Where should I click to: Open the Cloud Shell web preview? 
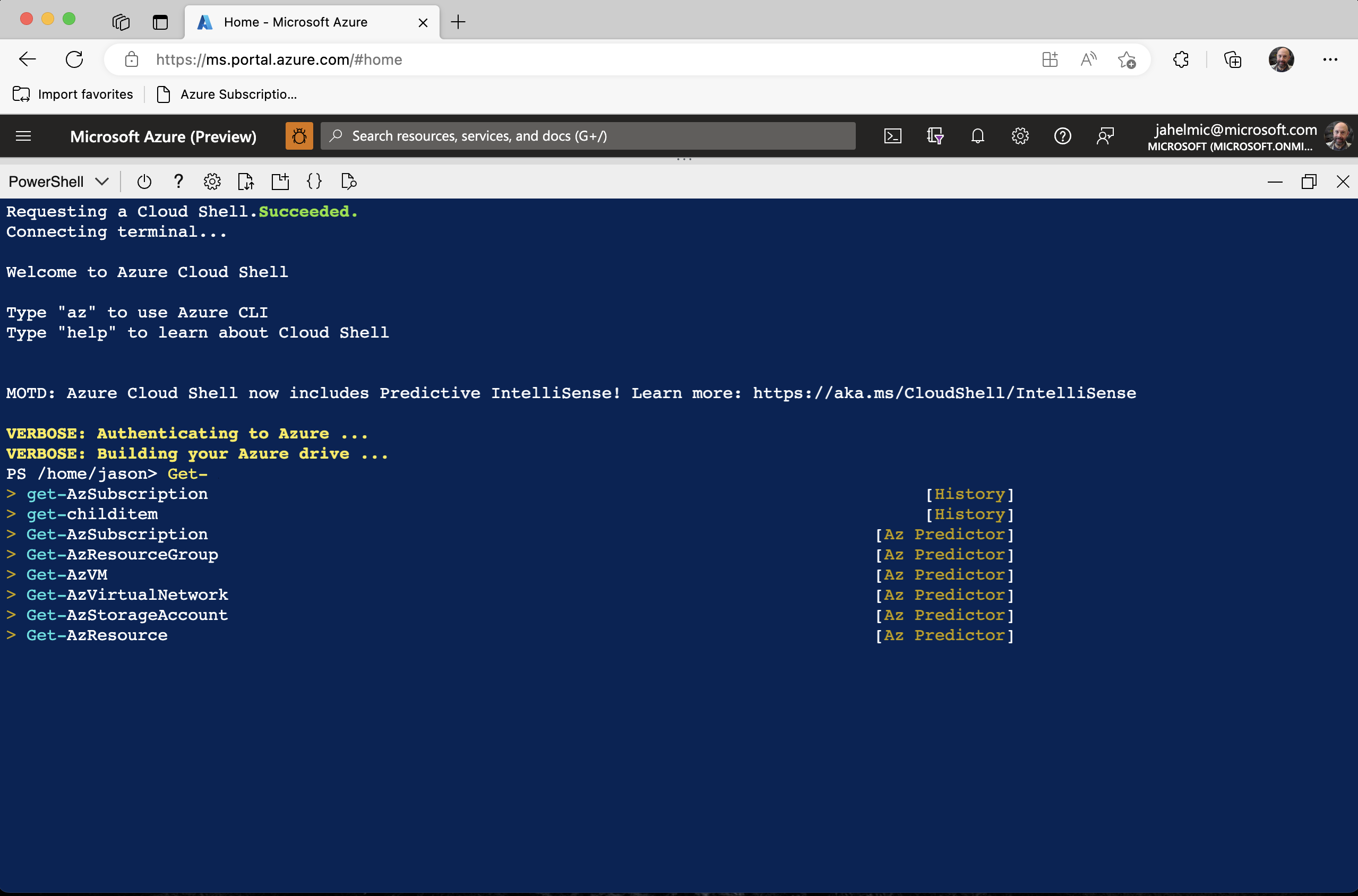pos(349,181)
